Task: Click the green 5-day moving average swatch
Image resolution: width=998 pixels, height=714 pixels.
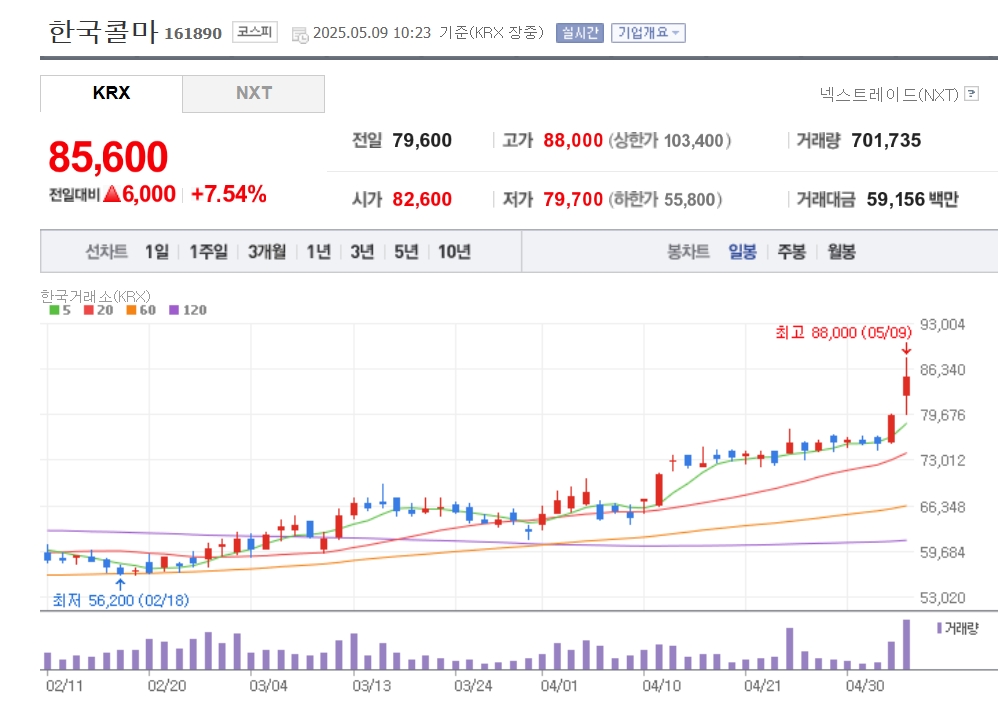Action: click(54, 310)
